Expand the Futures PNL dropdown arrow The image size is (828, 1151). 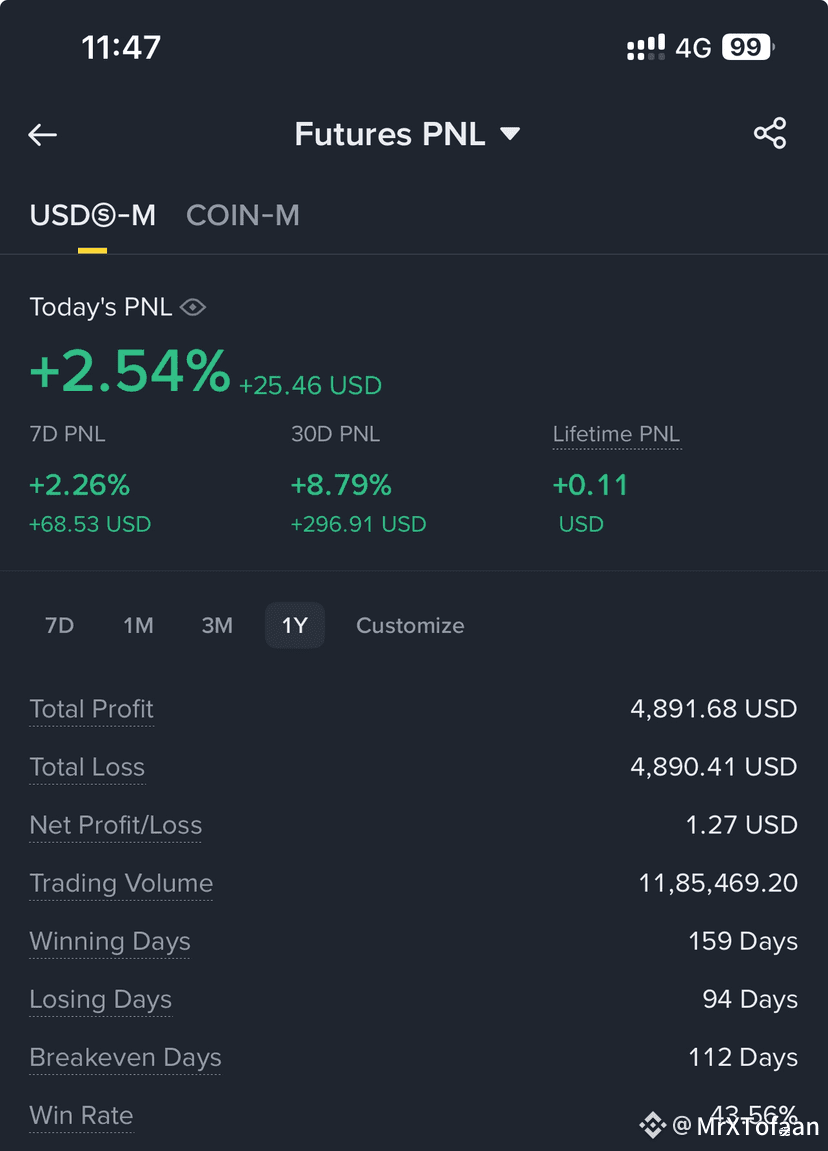[x=510, y=134]
